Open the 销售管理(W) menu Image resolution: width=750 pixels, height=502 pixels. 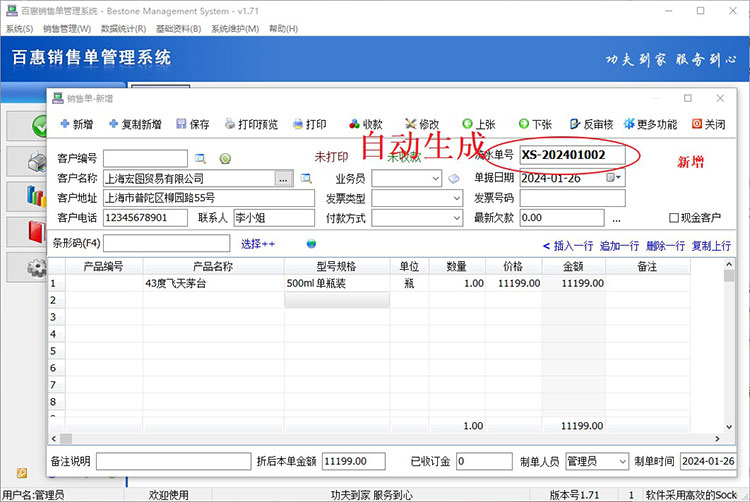tap(66, 29)
